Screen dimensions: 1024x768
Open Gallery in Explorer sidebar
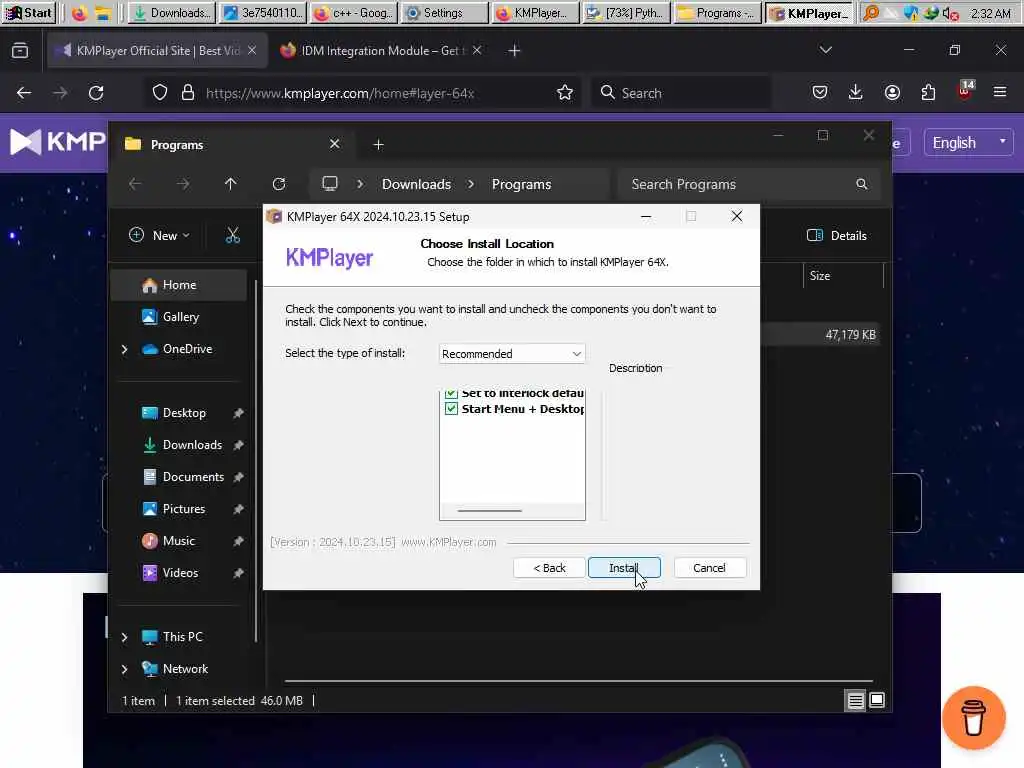pos(179,317)
